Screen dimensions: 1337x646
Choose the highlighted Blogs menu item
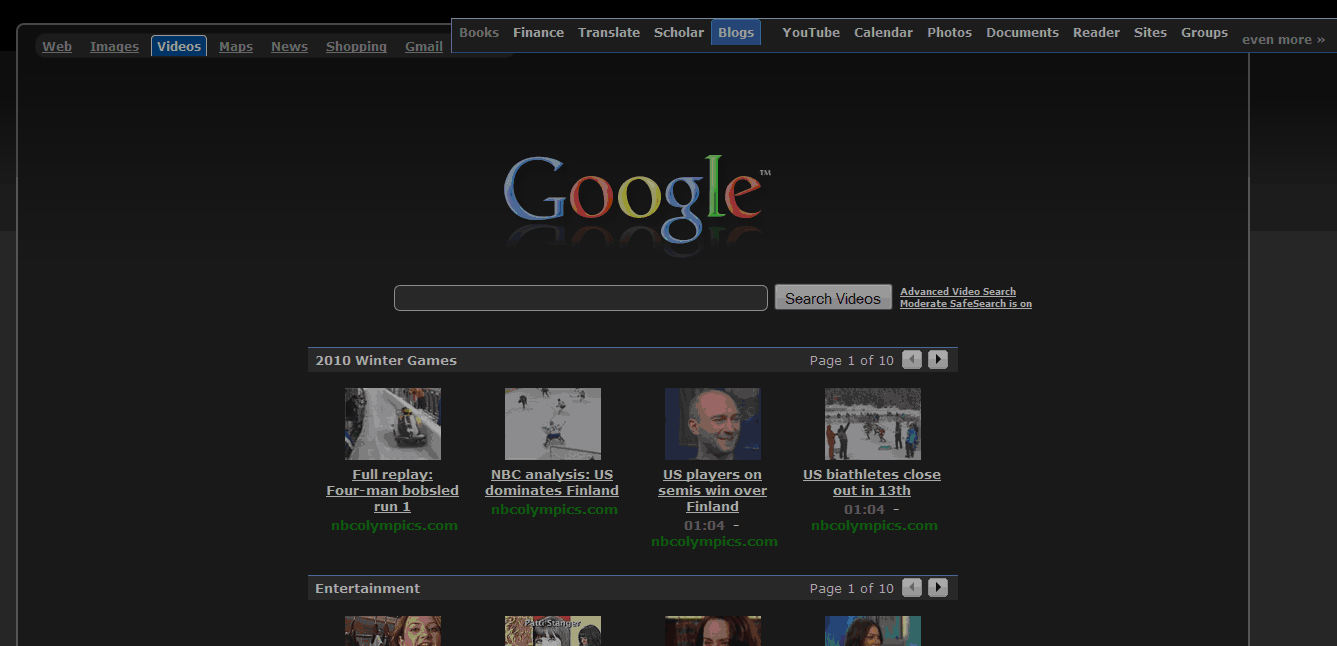pyautogui.click(x=736, y=32)
